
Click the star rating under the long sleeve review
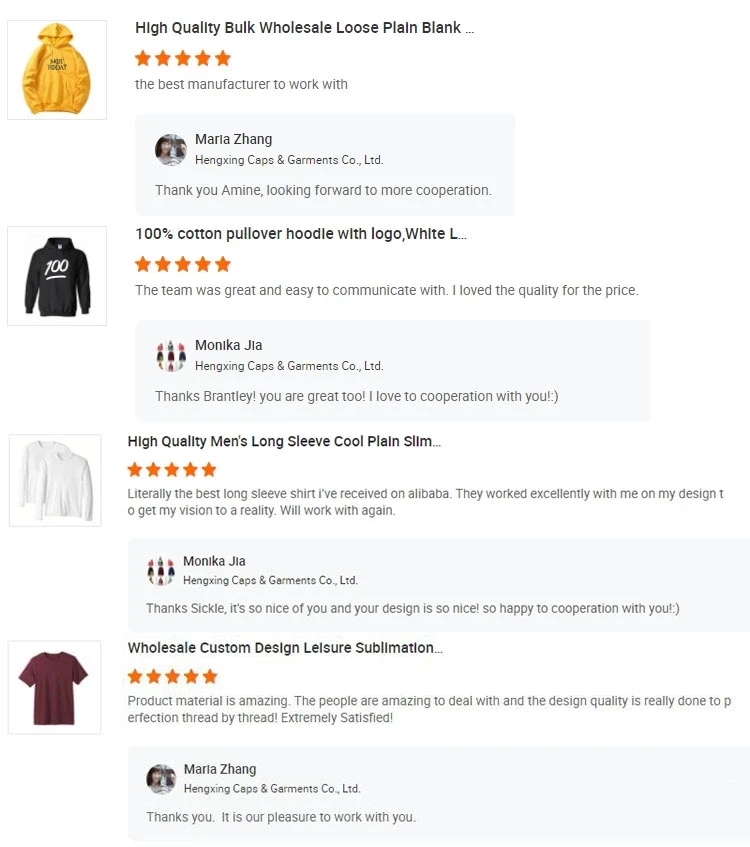(x=172, y=469)
